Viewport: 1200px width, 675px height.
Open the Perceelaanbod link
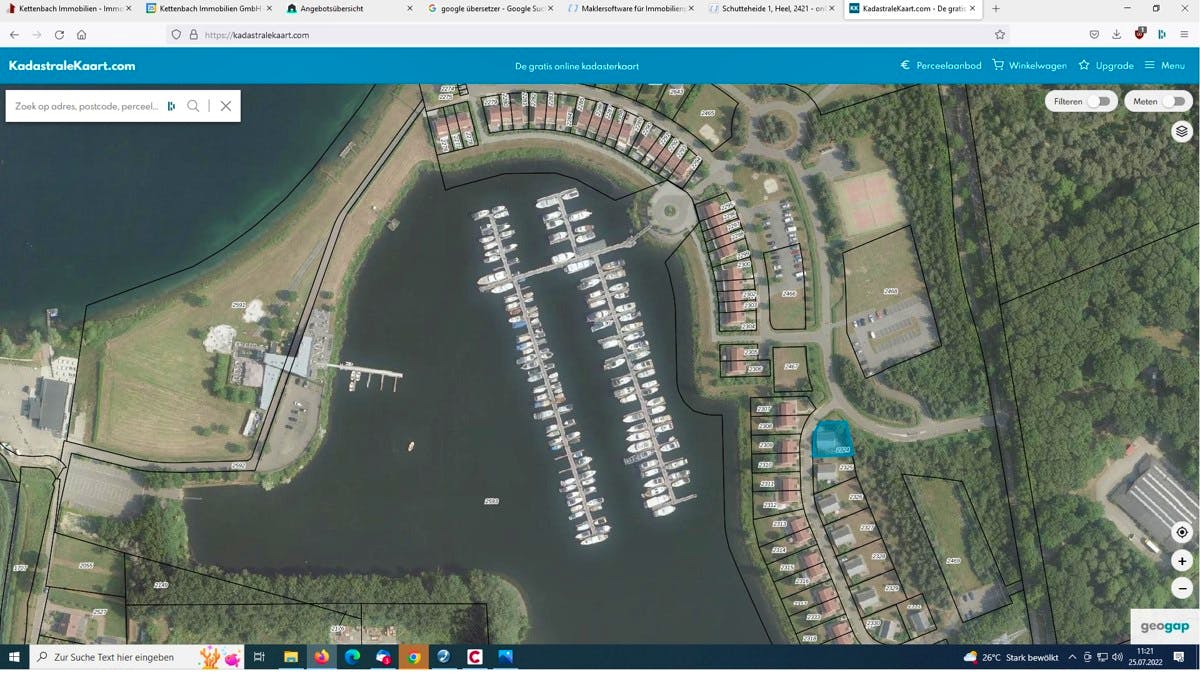(940, 65)
